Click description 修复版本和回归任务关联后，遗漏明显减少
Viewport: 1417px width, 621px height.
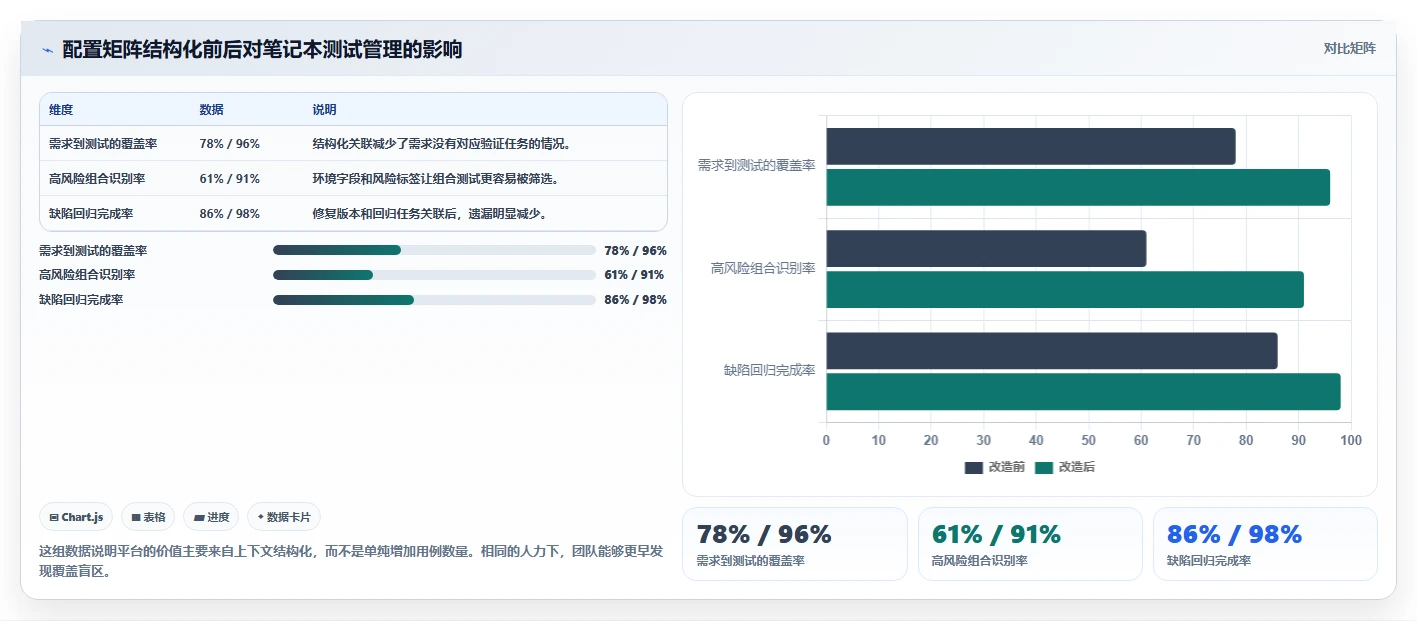coord(430,213)
